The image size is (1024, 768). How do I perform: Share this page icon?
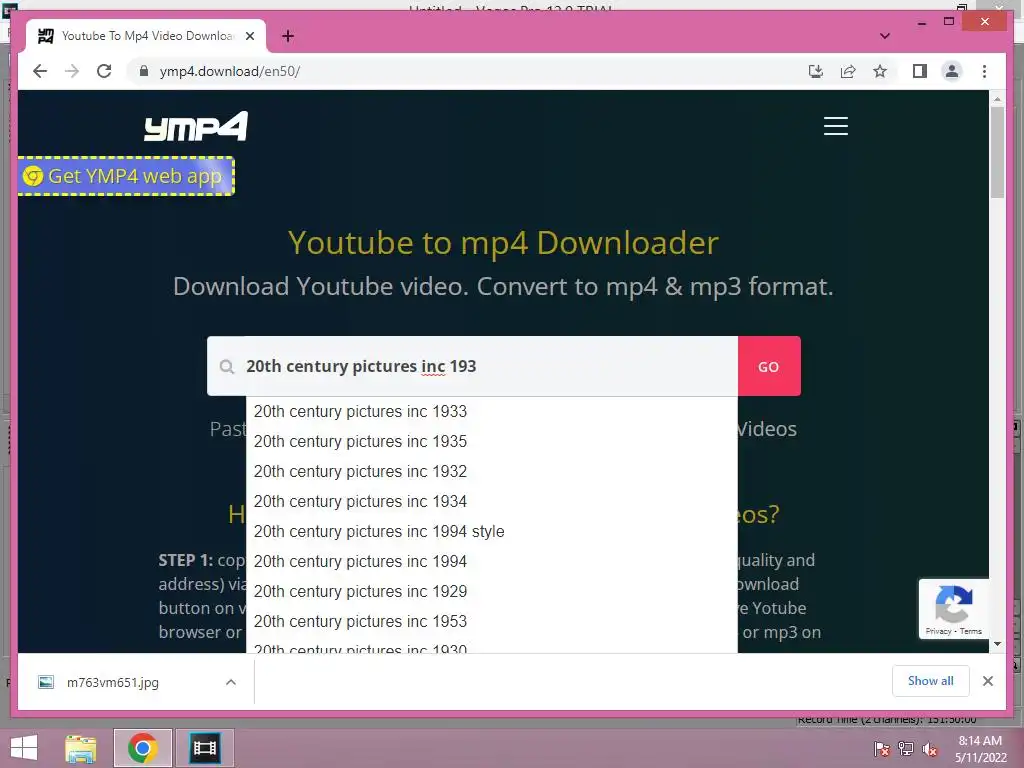(x=848, y=71)
